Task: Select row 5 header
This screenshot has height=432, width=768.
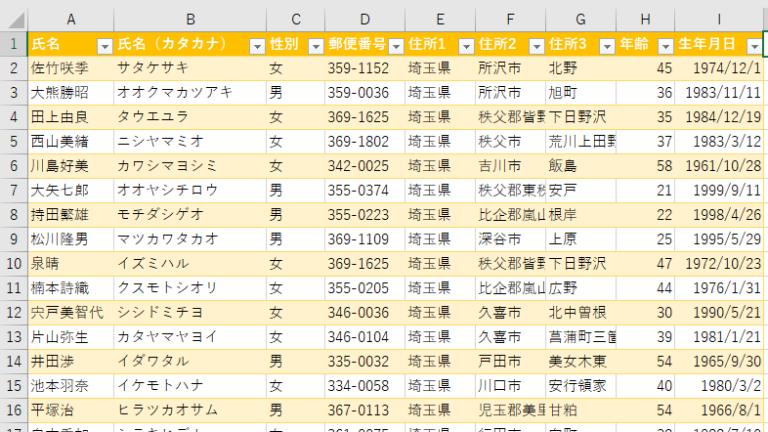Action: click(x=13, y=140)
